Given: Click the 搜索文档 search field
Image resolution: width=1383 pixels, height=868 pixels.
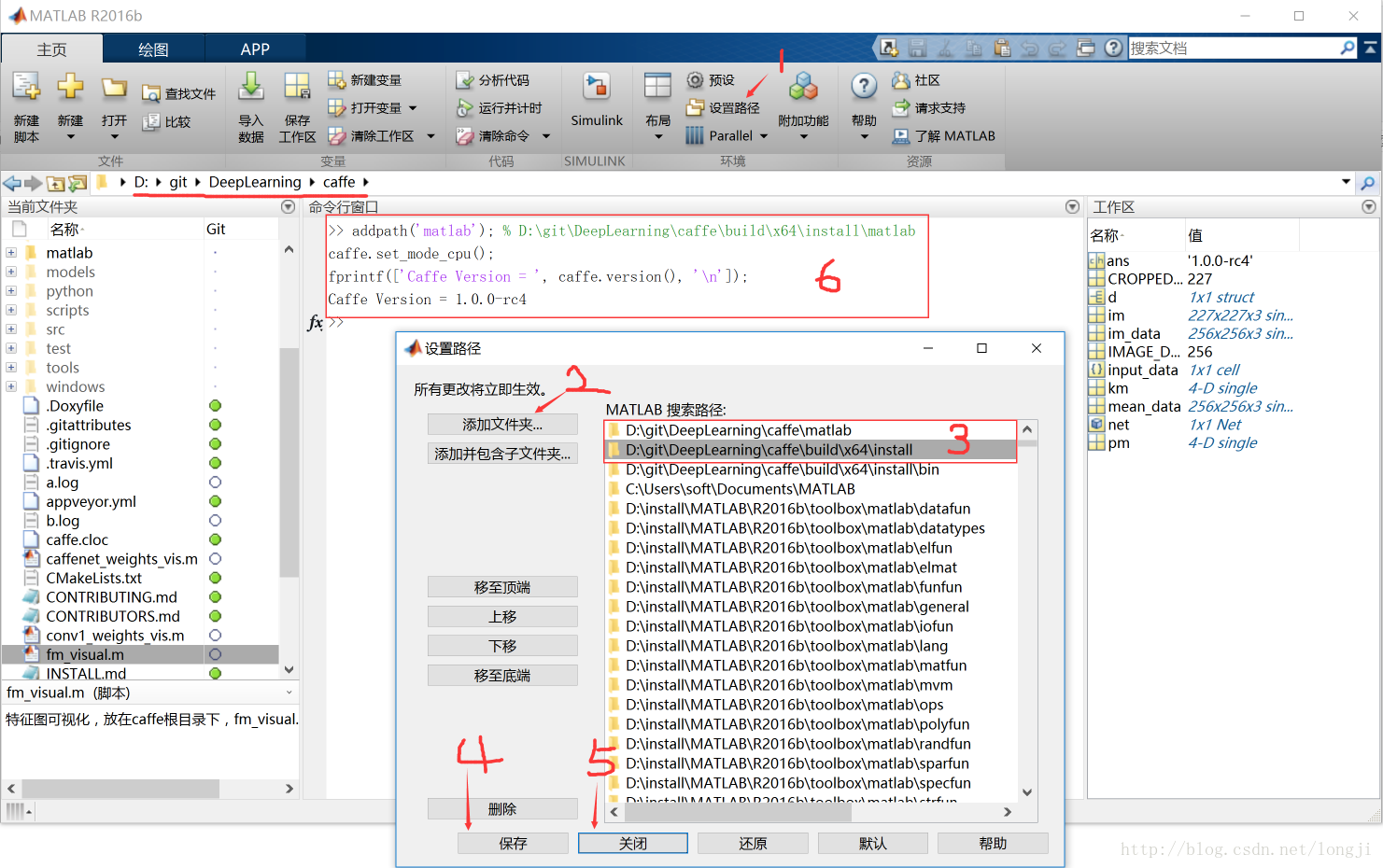Looking at the screenshot, I should 1233,48.
